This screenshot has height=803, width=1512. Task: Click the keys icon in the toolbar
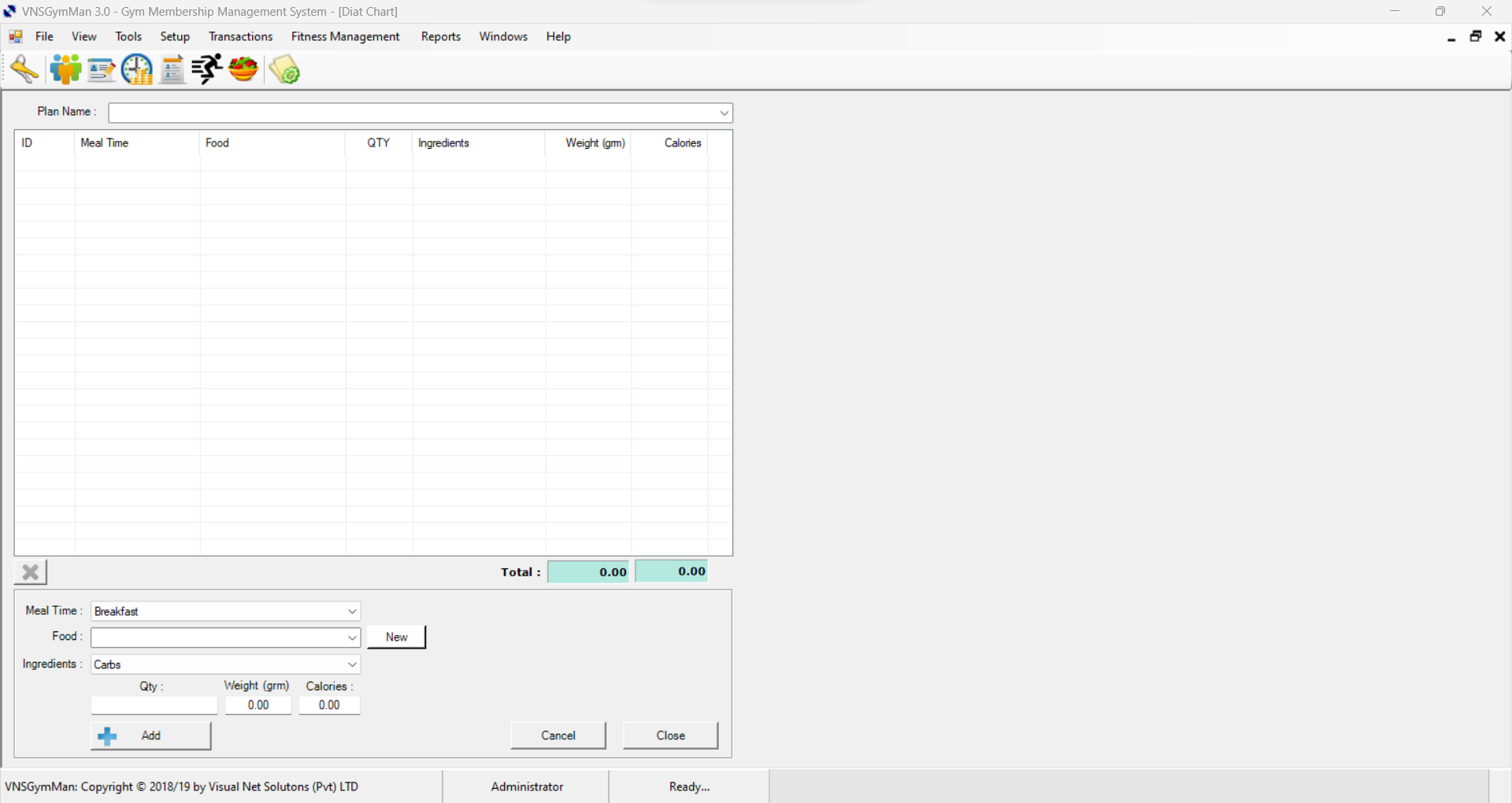pos(24,70)
